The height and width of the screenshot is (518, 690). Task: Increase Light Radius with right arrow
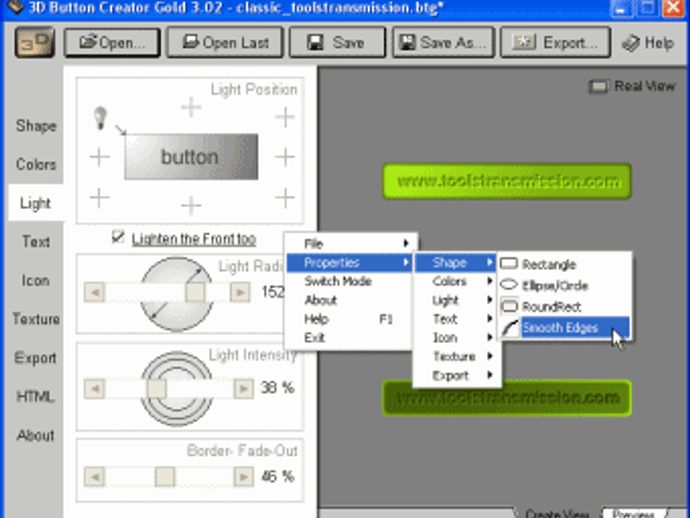[x=240, y=292]
